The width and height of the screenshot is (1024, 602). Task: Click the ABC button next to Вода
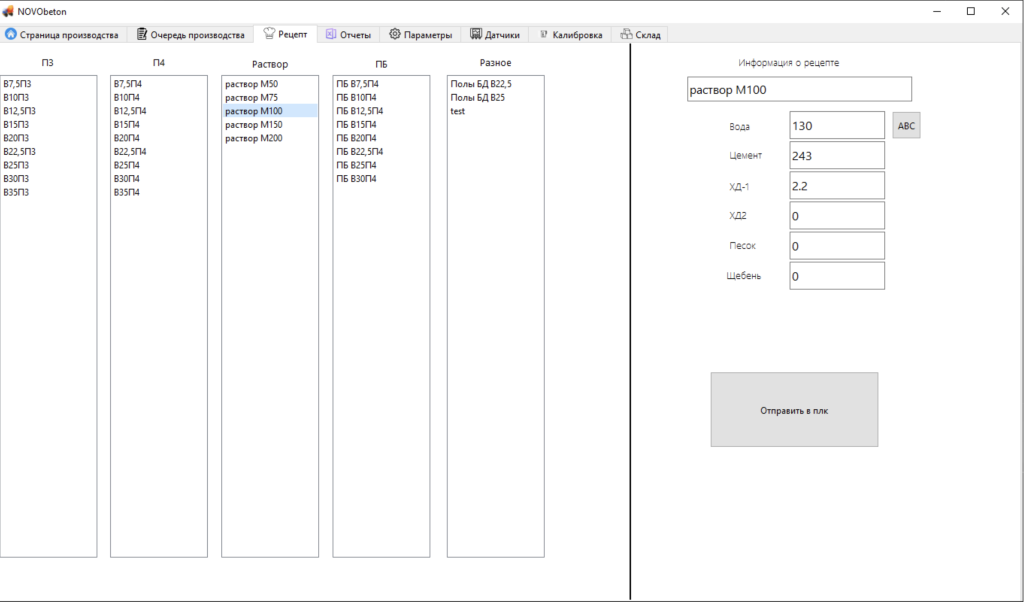(906, 126)
